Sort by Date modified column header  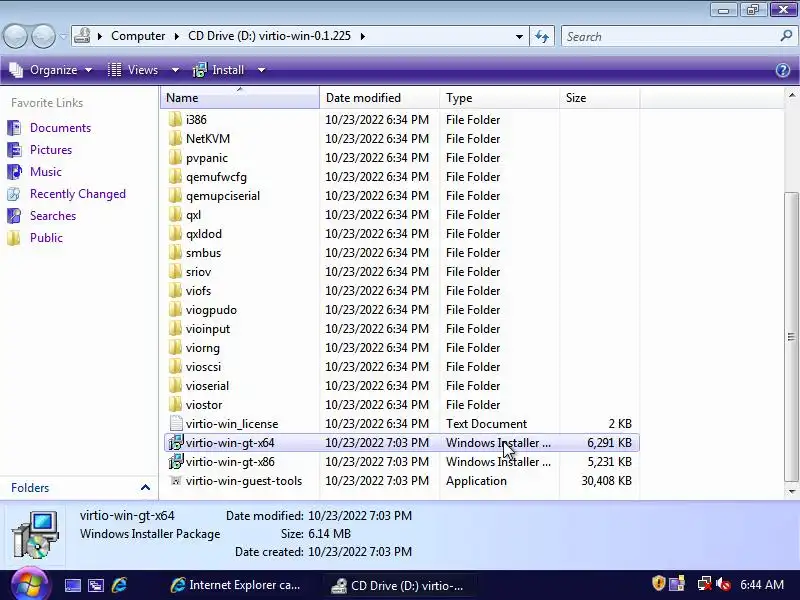[379, 97]
